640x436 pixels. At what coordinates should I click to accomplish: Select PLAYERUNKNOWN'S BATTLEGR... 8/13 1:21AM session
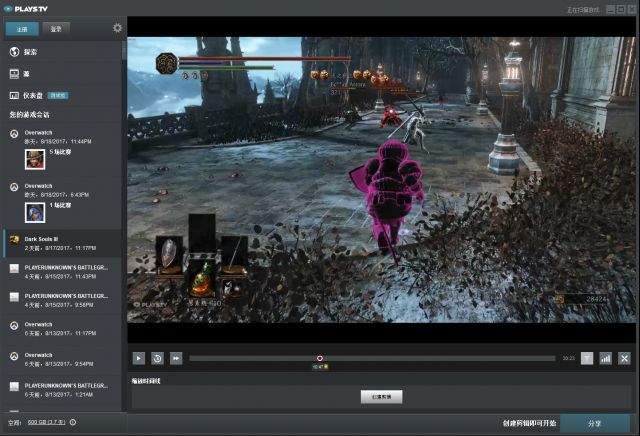pos(62,390)
